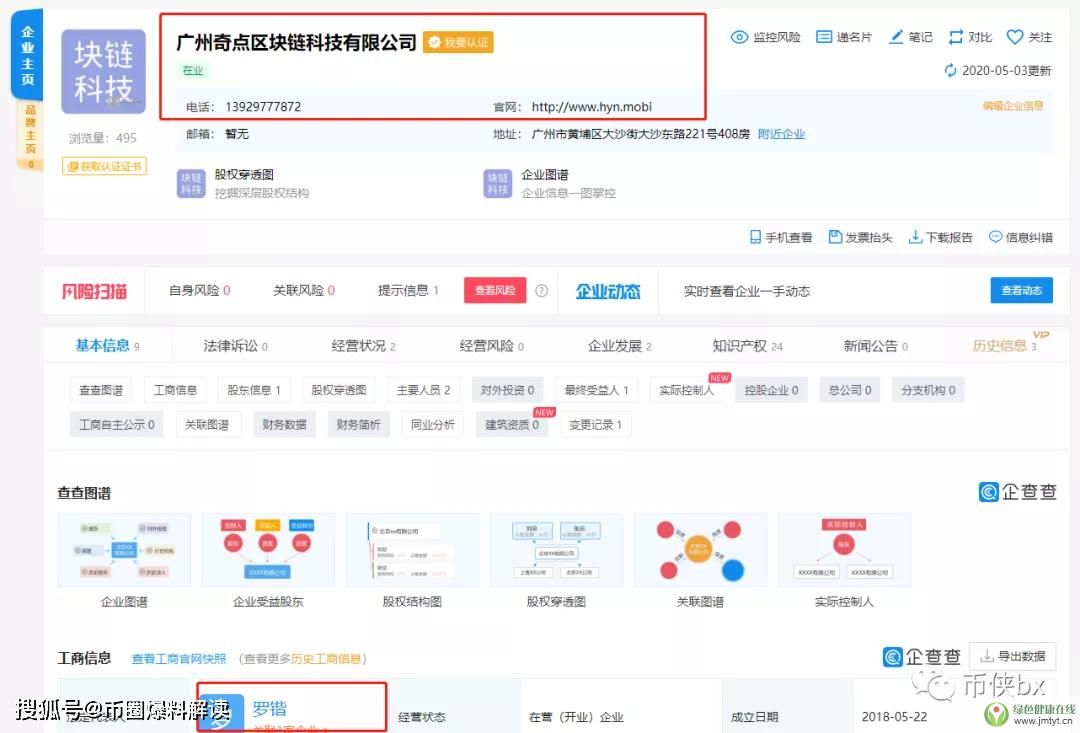Click the blue 查看动态 button

pos(1020,291)
